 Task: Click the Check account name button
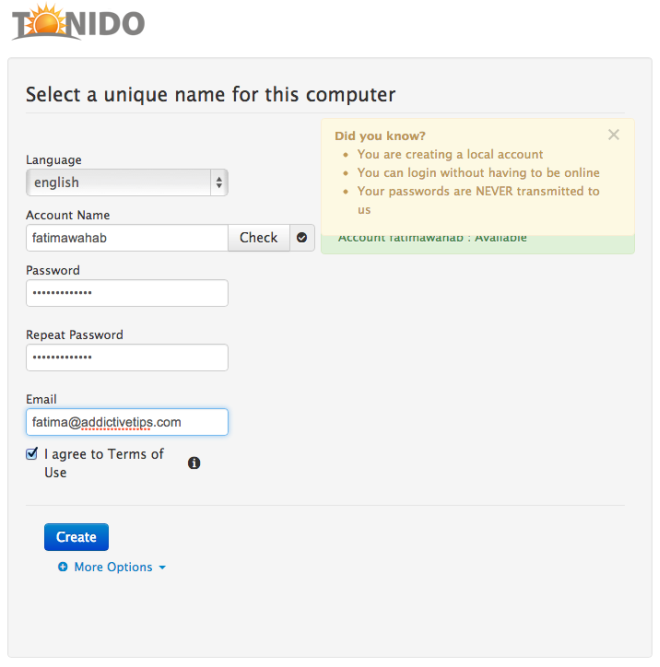point(259,237)
